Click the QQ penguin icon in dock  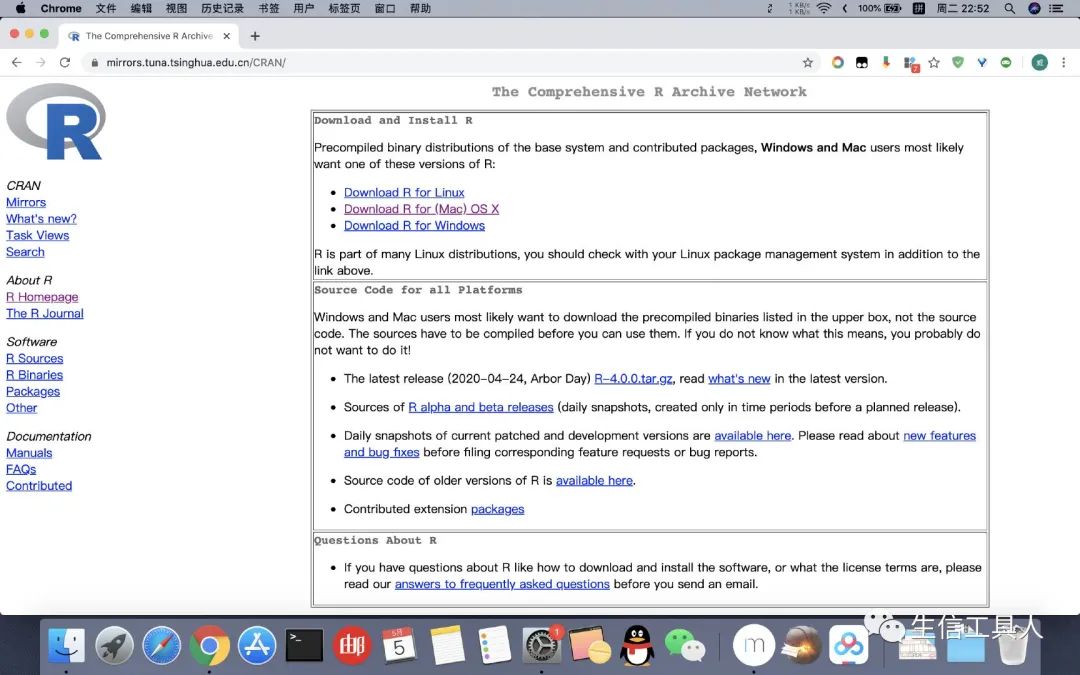click(637, 645)
